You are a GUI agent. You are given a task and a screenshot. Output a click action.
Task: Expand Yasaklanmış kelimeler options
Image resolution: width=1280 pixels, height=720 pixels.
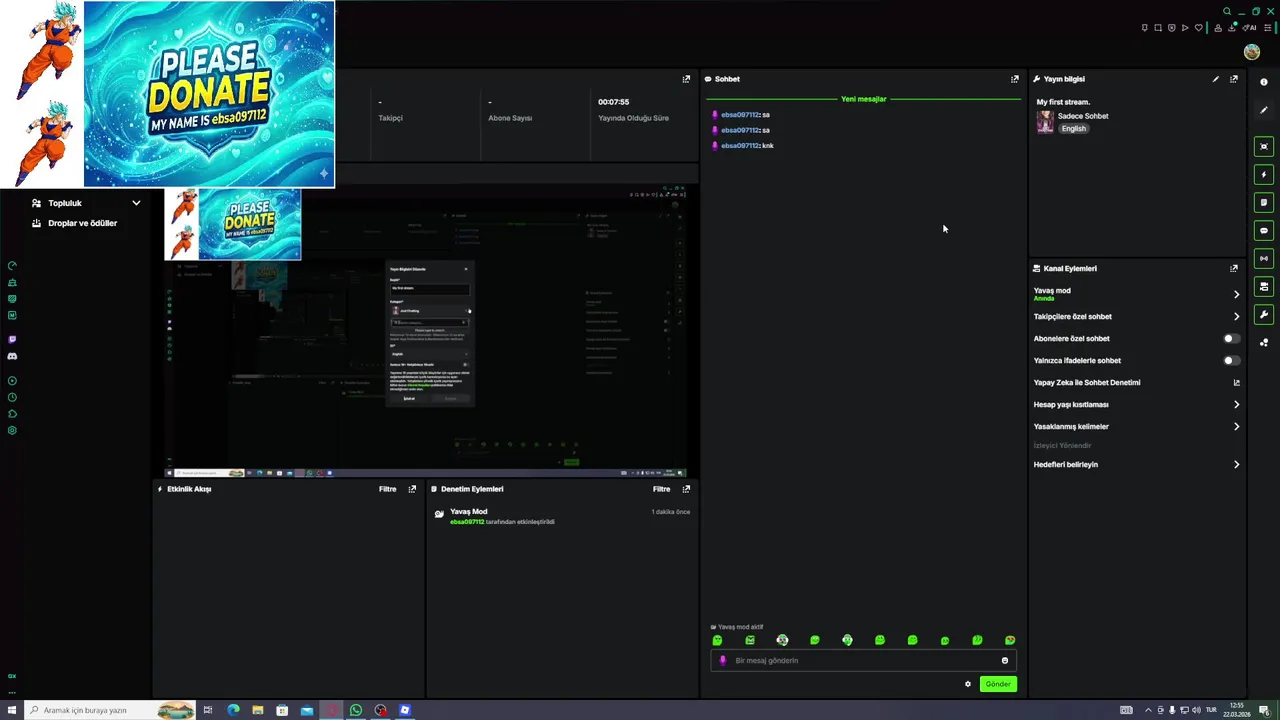click(x=1236, y=427)
